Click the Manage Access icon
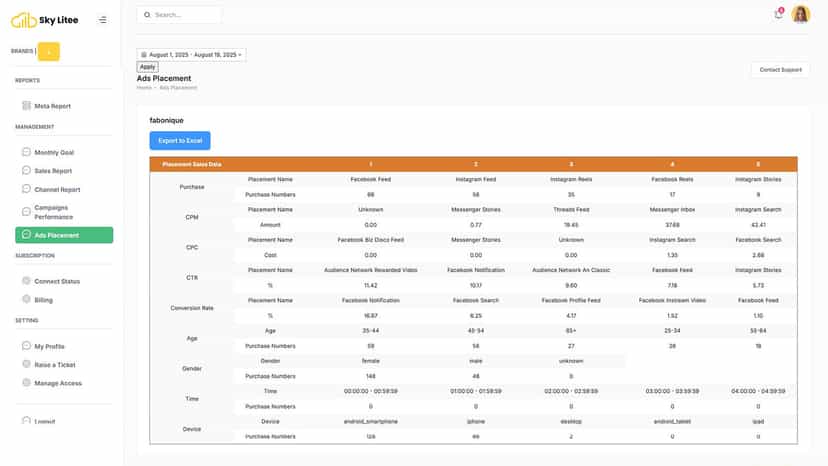 click(x=26, y=383)
